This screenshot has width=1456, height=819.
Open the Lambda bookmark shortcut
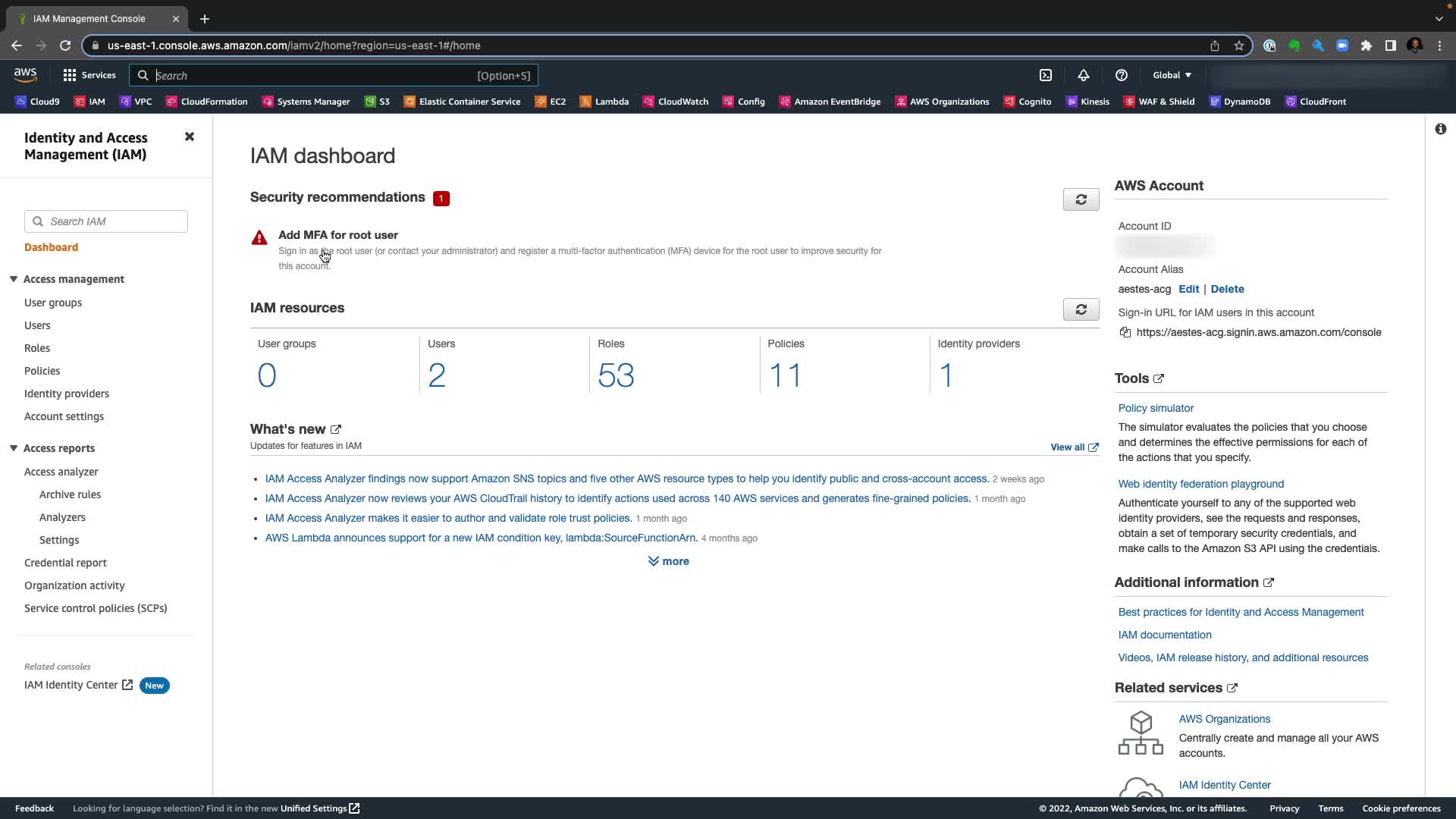(x=604, y=102)
